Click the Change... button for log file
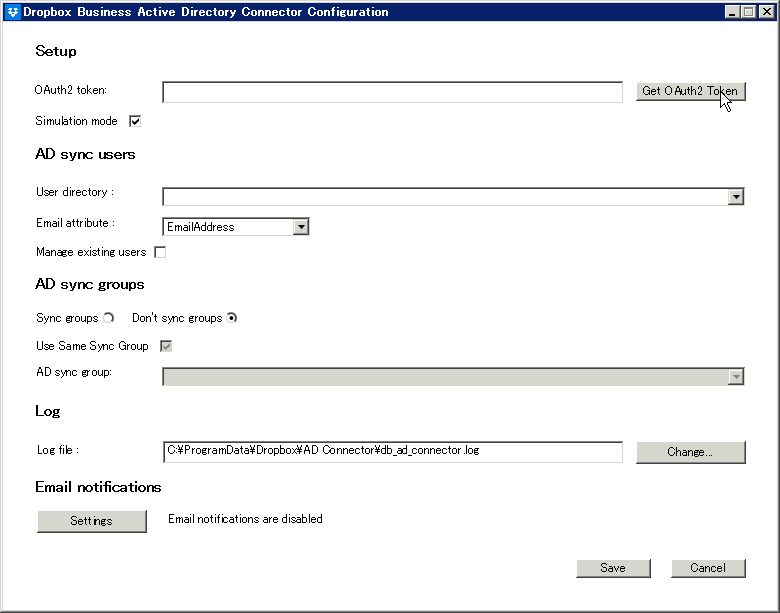Viewport: 780px width, 613px height. (690, 452)
